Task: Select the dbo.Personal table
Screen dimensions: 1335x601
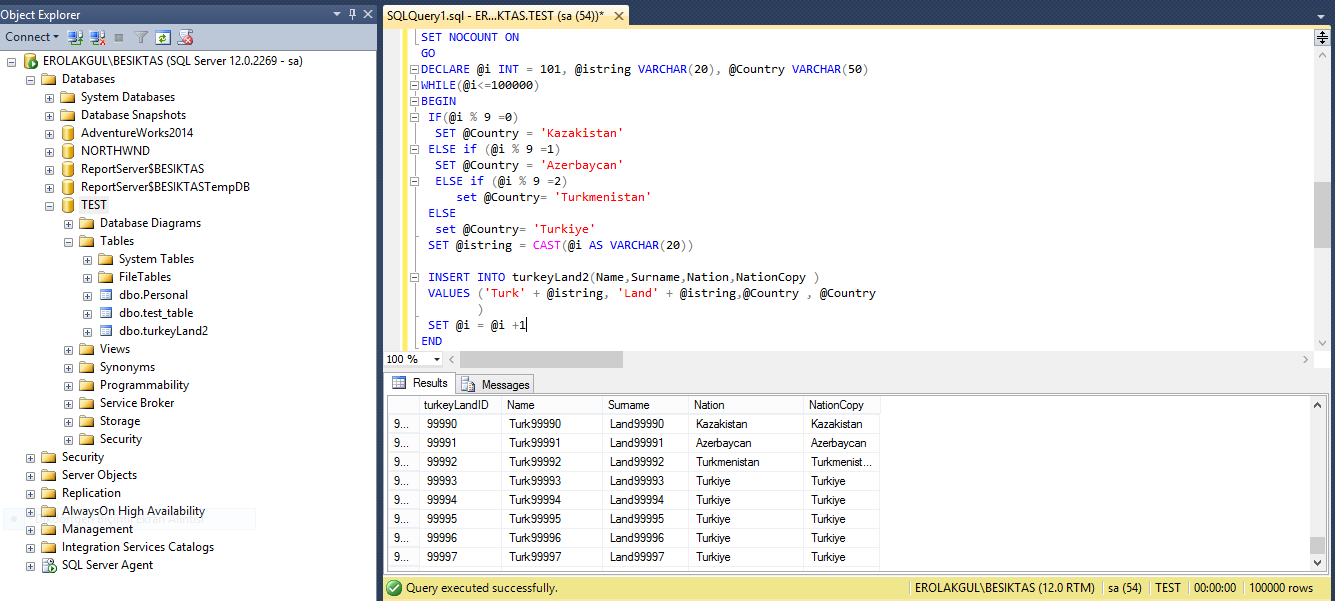Action: pyautogui.click(x=152, y=295)
